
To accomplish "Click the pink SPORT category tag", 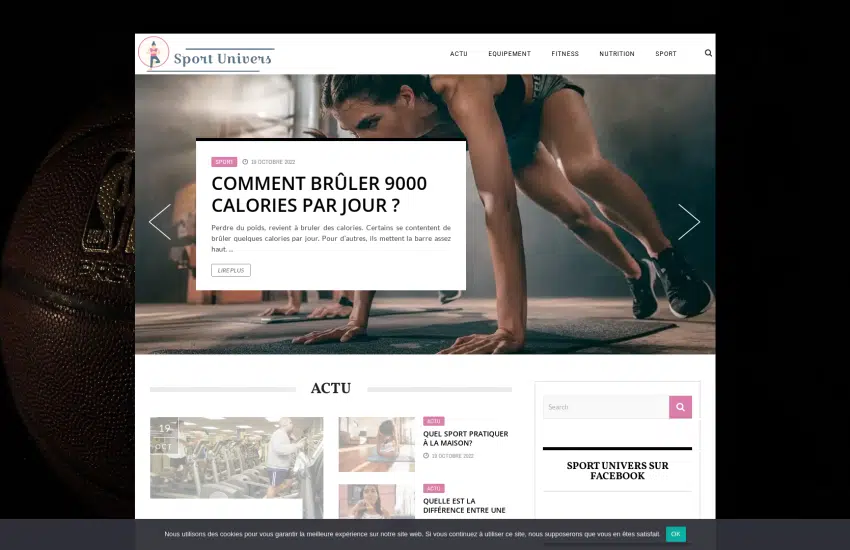I will pos(224,161).
